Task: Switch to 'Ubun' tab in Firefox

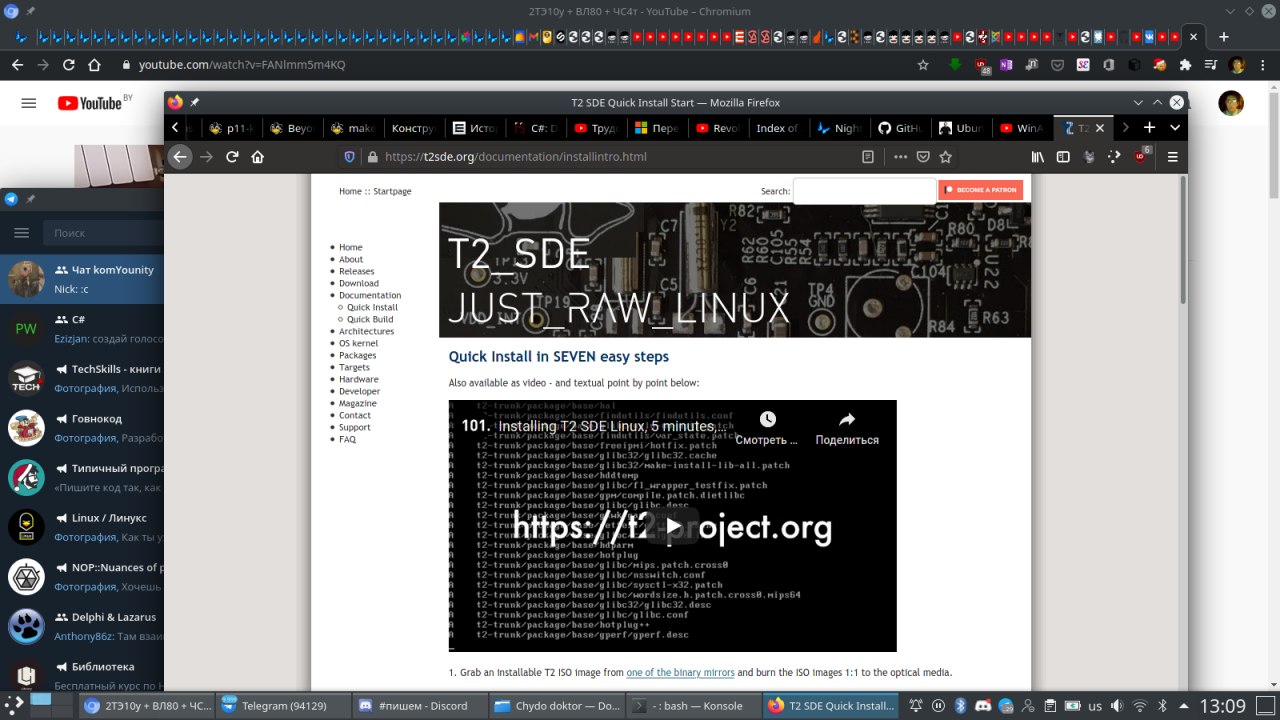Action: click(x=960, y=128)
